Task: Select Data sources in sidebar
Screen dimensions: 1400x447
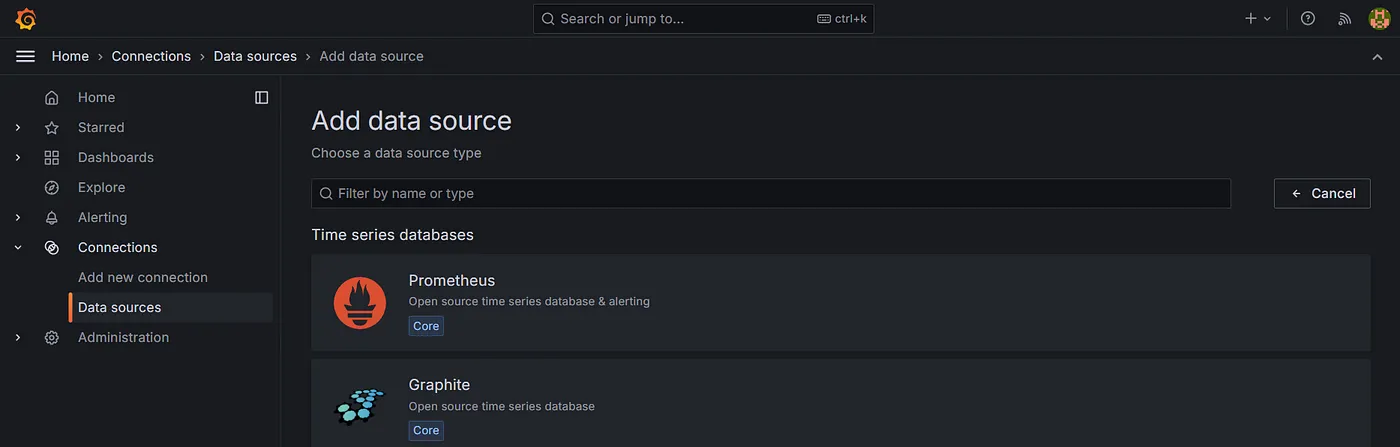Action: click(170, 308)
